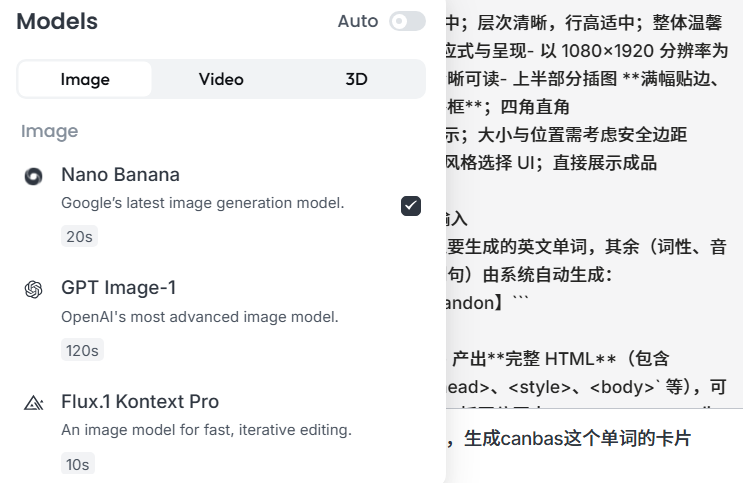Click the Google's latest image generation model description
Screen dimensions: 743x483
point(203,203)
